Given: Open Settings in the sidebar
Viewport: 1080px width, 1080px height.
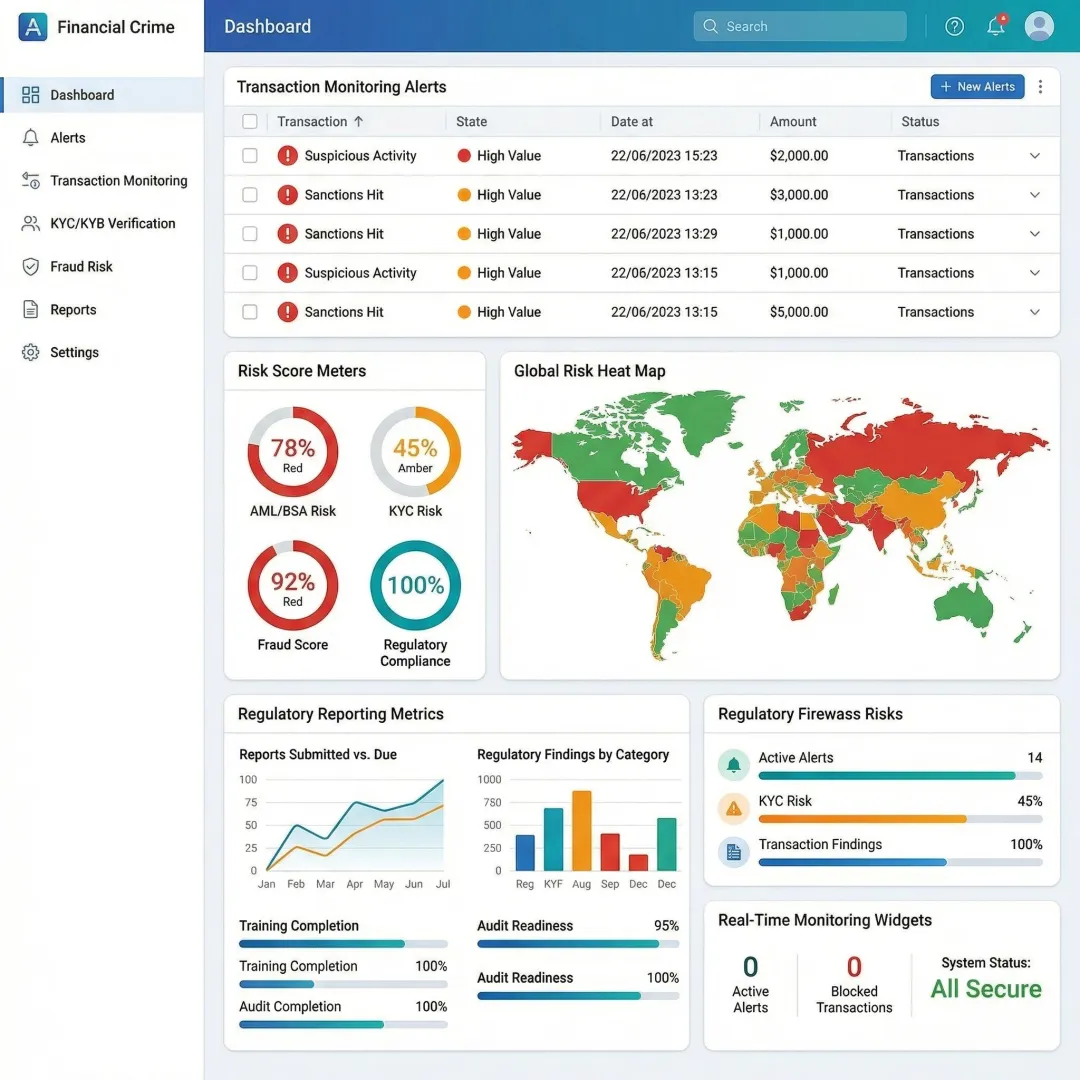Looking at the screenshot, I should (102, 352).
